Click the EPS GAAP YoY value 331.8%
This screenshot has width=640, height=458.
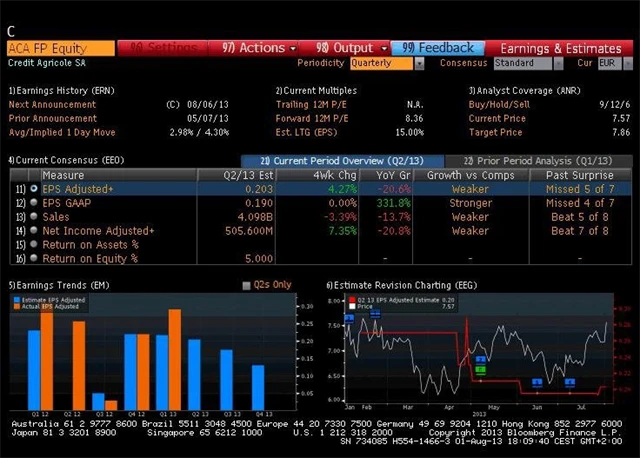click(393, 203)
